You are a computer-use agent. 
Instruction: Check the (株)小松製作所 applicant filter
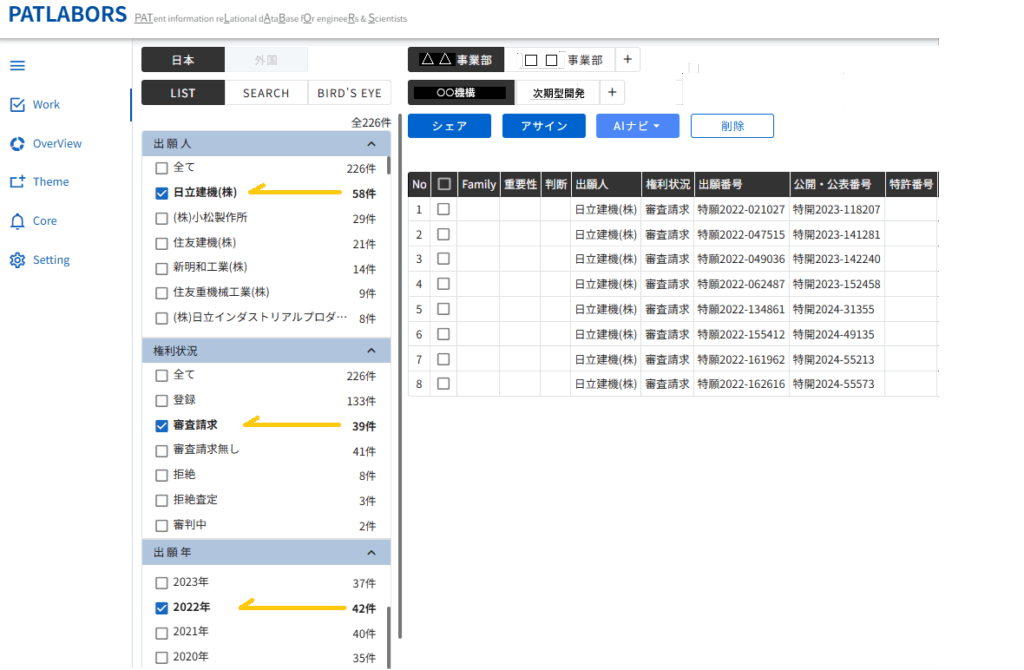(x=162, y=218)
